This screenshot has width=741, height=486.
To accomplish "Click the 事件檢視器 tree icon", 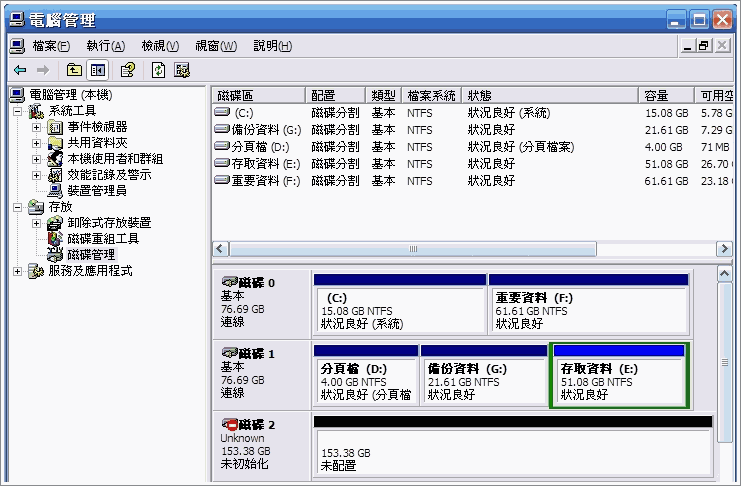I will 55,127.
